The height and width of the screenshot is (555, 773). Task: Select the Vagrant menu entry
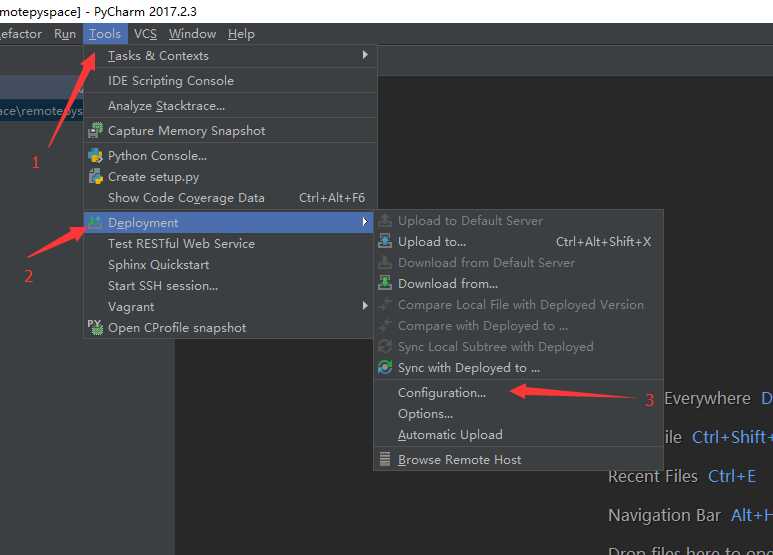(x=230, y=307)
